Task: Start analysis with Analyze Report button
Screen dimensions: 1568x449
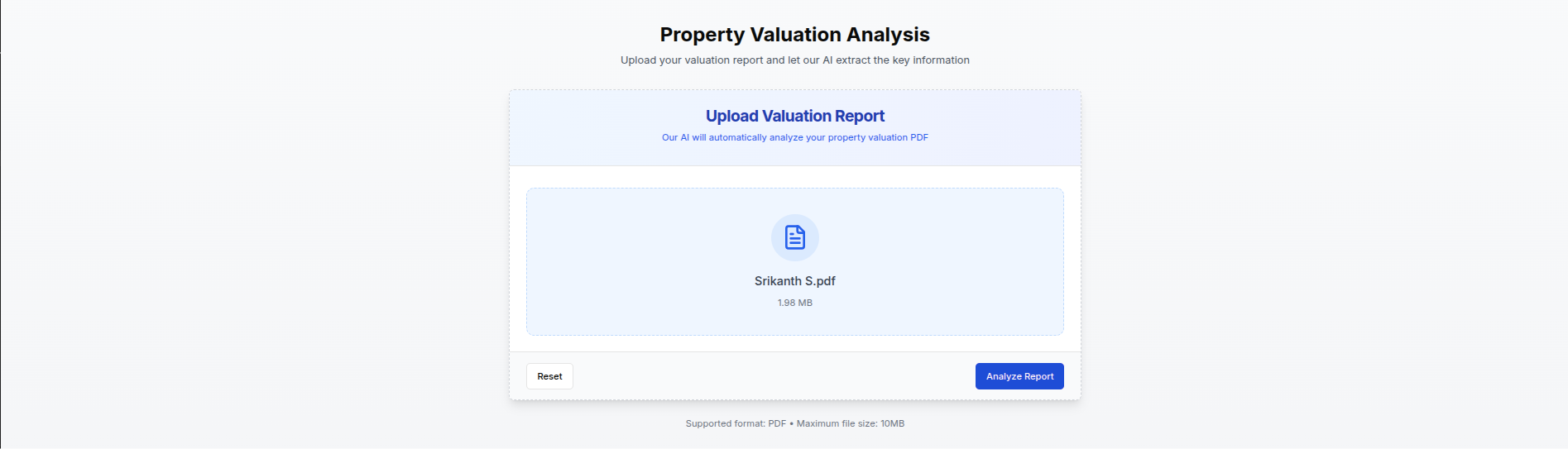Action: tap(1019, 376)
